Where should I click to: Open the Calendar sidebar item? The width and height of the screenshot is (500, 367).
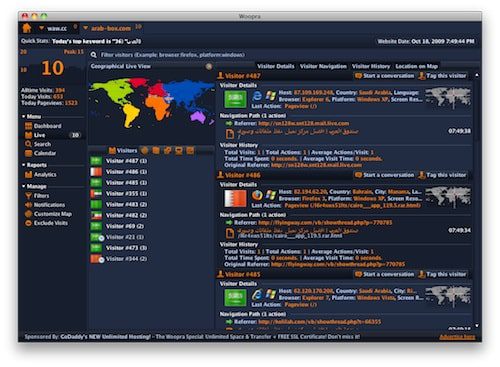[x=40, y=153]
